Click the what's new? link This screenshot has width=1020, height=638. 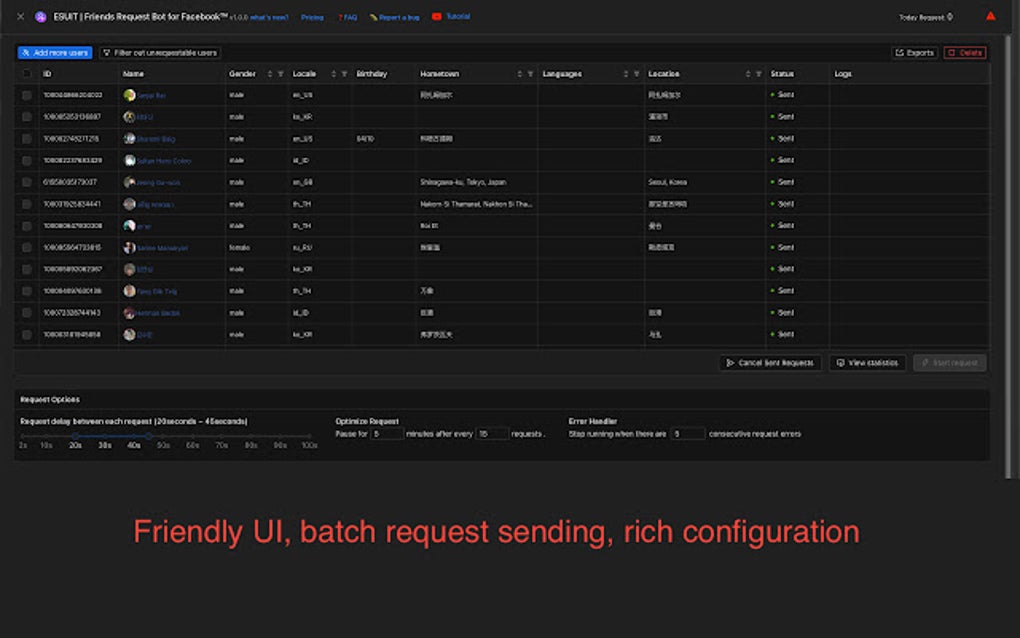pyautogui.click(x=268, y=16)
